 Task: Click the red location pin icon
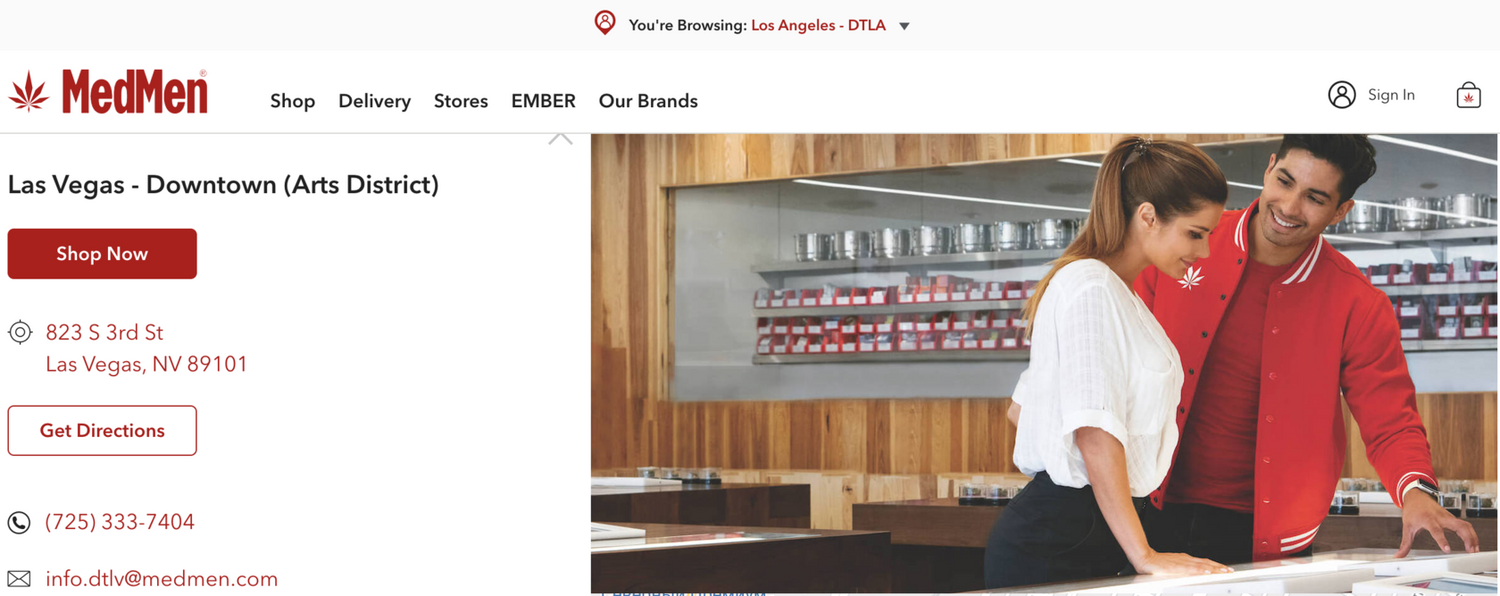605,23
